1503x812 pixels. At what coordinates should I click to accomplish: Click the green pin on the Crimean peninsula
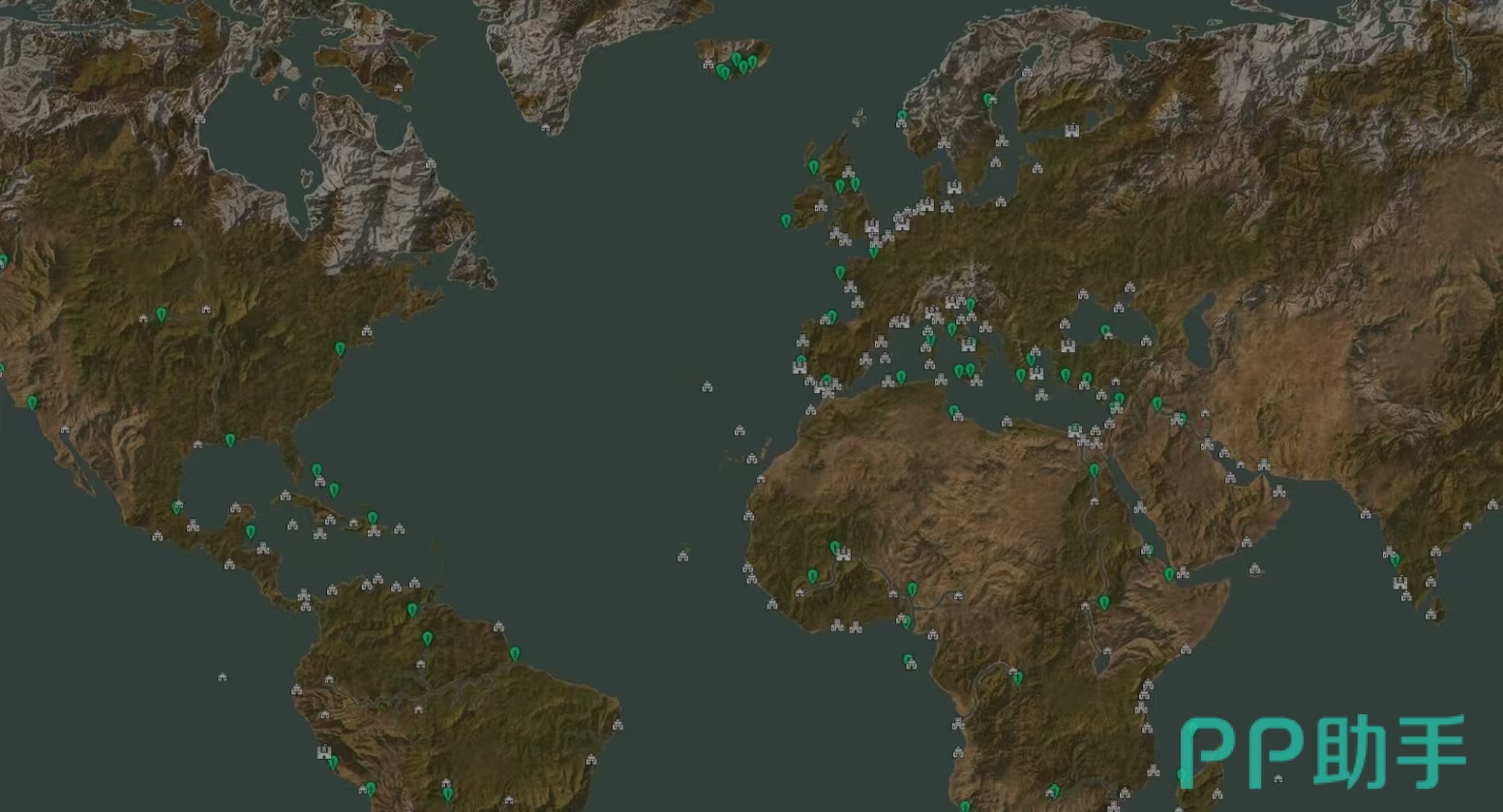[x=1105, y=332]
